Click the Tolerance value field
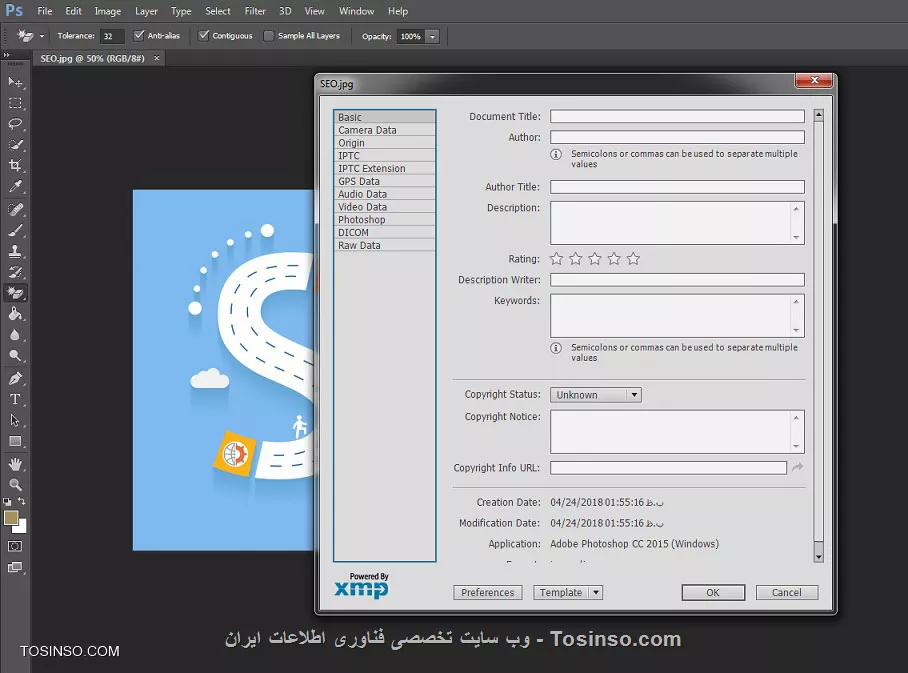The image size is (908, 673). [112, 36]
